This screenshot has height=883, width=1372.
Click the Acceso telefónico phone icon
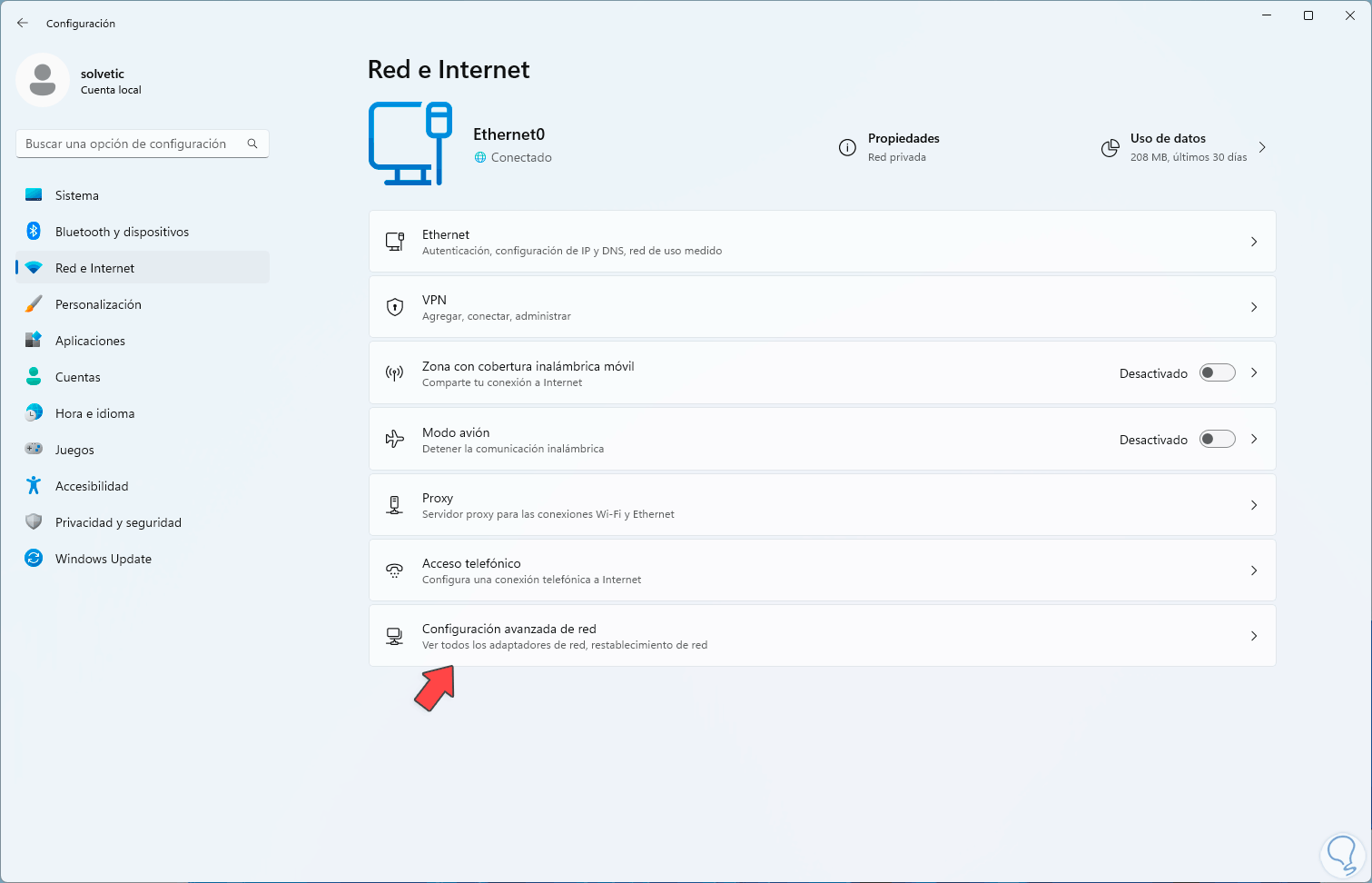point(395,570)
